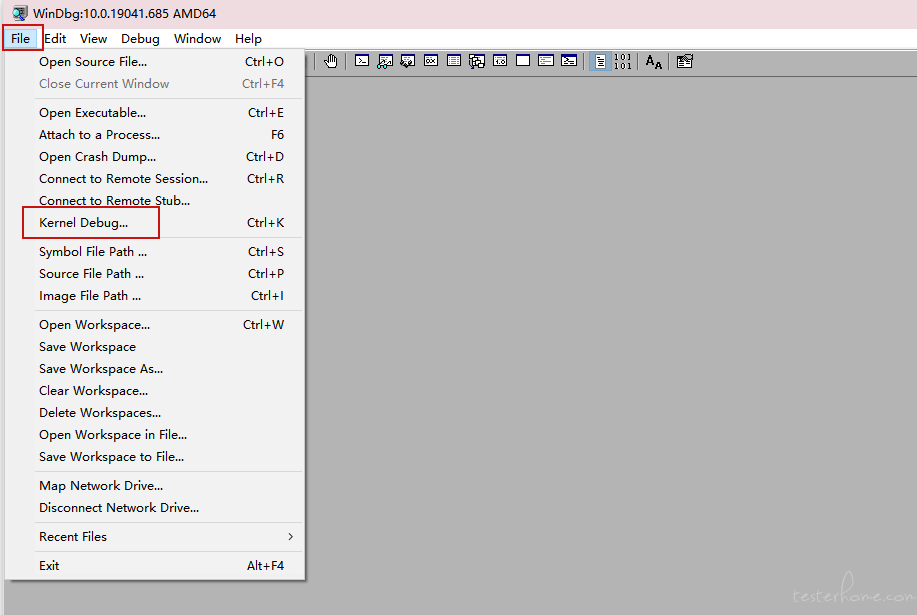Choose Clear Workspace
The image size is (917, 615).
click(155, 391)
